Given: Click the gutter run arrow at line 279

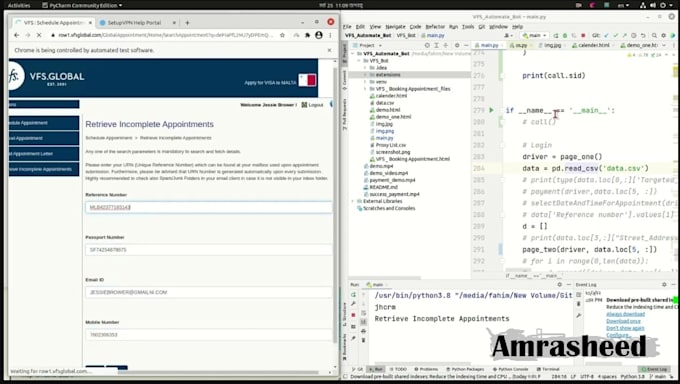Looking at the screenshot, I should click(x=491, y=110).
